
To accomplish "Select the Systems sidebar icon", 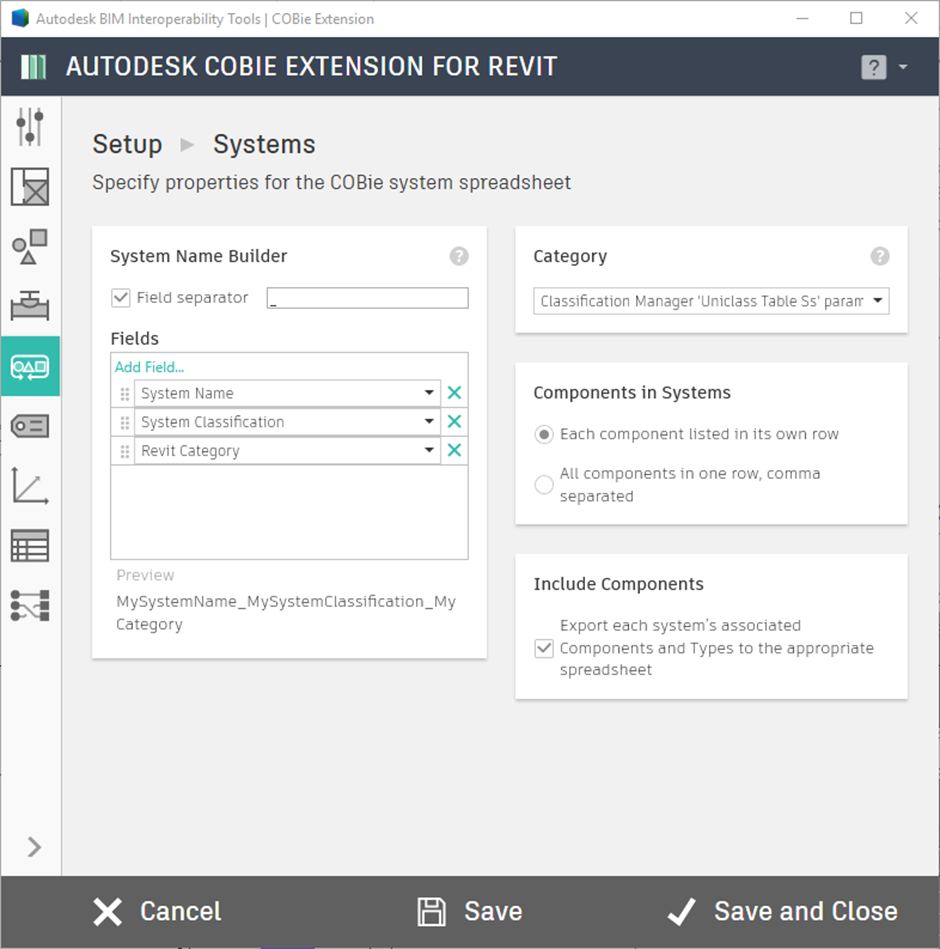I will point(30,367).
